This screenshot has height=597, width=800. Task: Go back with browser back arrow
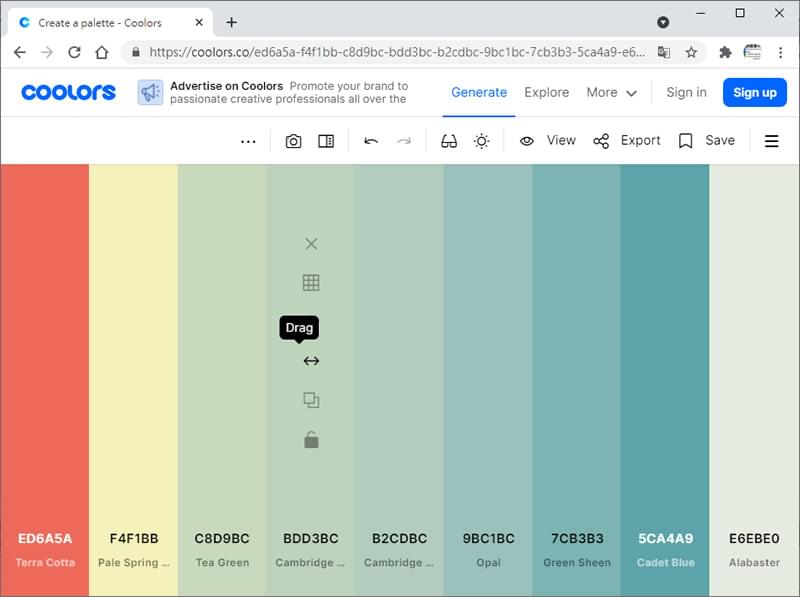click(20, 52)
